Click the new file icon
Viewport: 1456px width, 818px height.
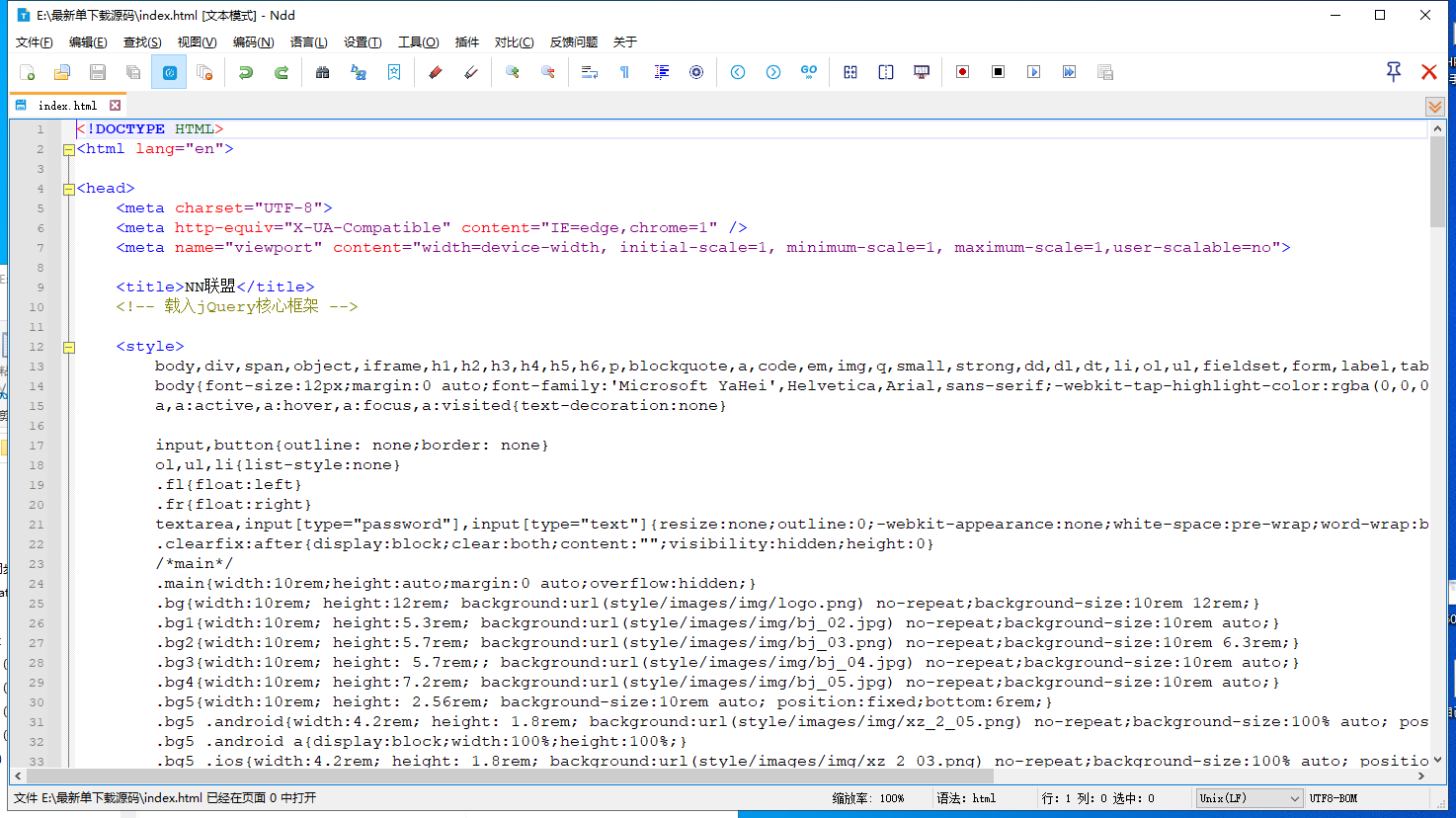27,72
